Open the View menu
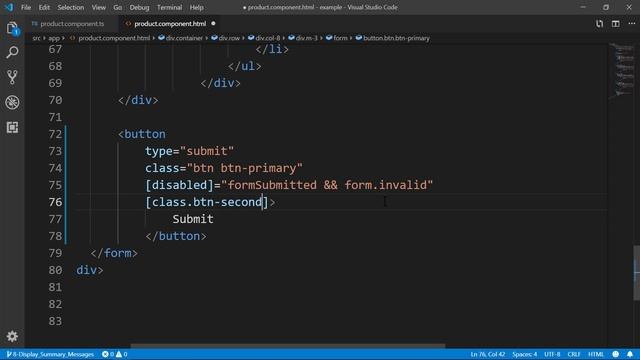Screen dimensions: 640x360 coord(98,7)
